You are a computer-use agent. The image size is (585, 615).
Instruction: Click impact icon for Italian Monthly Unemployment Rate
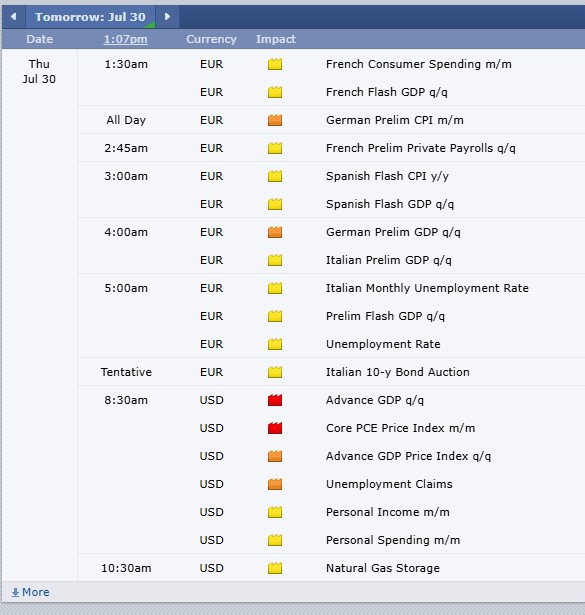275,288
